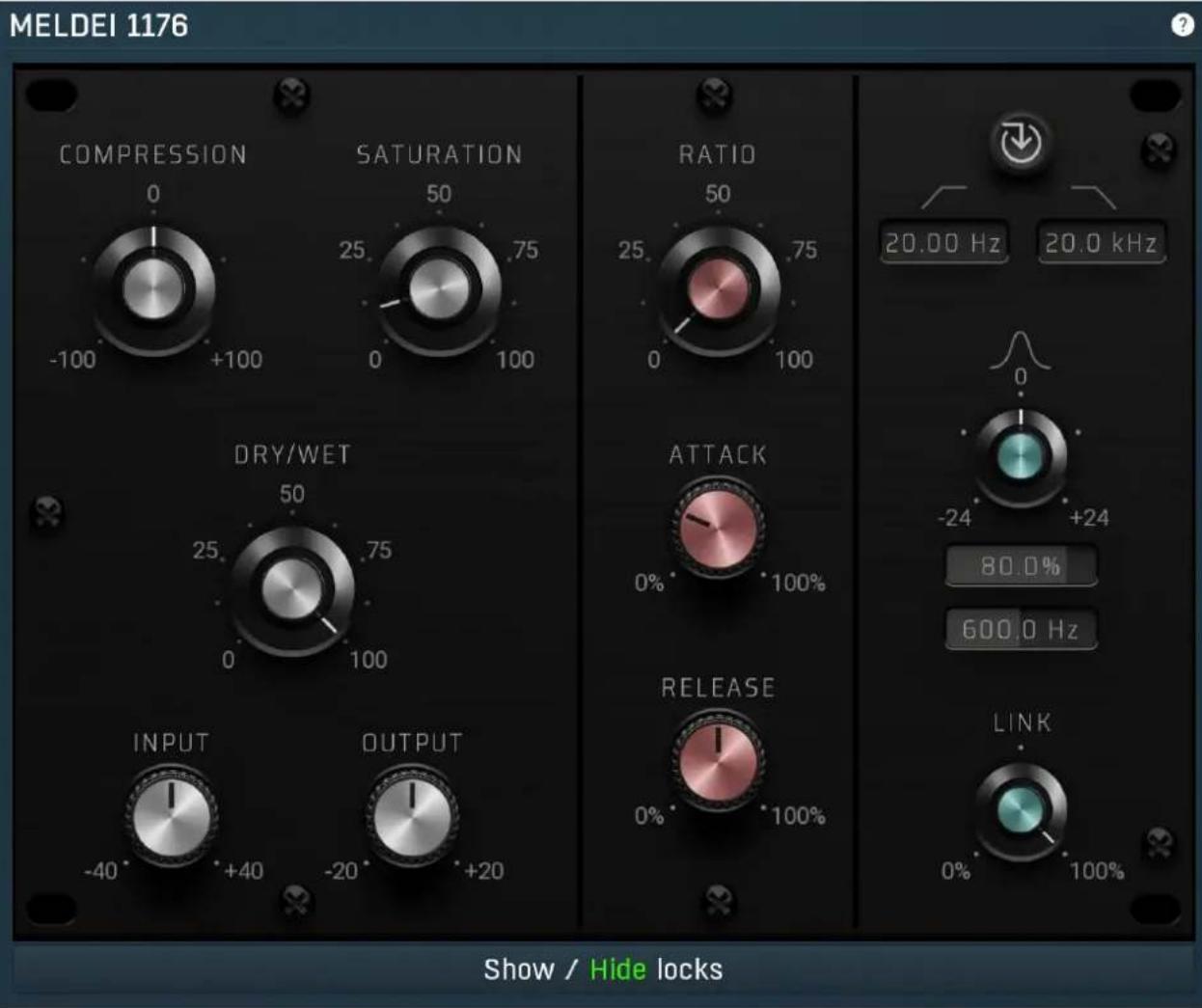Viewport: 1202px width, 1008px height.
Task: Click the OUTPUT label
Action: pyautogui.click(x=412, y=743)
